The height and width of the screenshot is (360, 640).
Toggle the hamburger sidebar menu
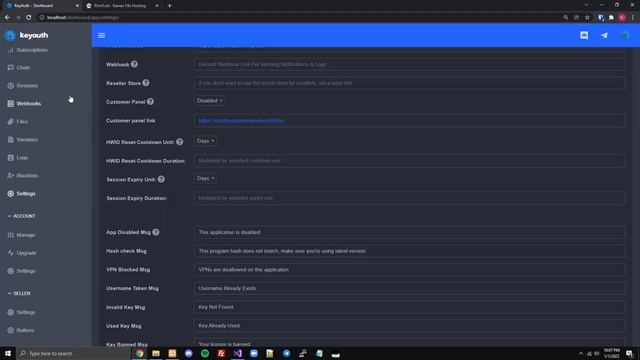101,36
